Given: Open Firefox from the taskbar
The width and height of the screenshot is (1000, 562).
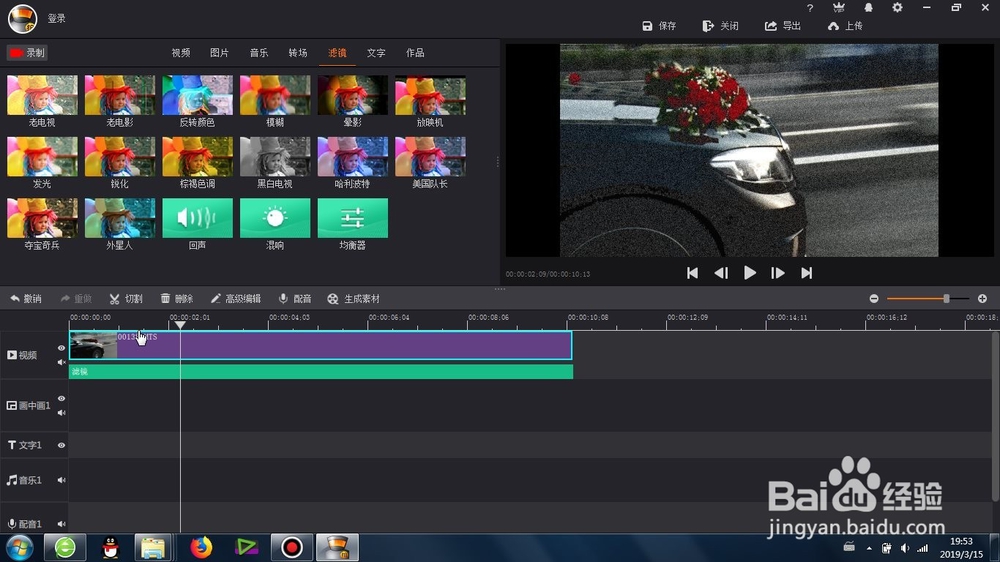Looking at the screenshot, I should point(201,547).
